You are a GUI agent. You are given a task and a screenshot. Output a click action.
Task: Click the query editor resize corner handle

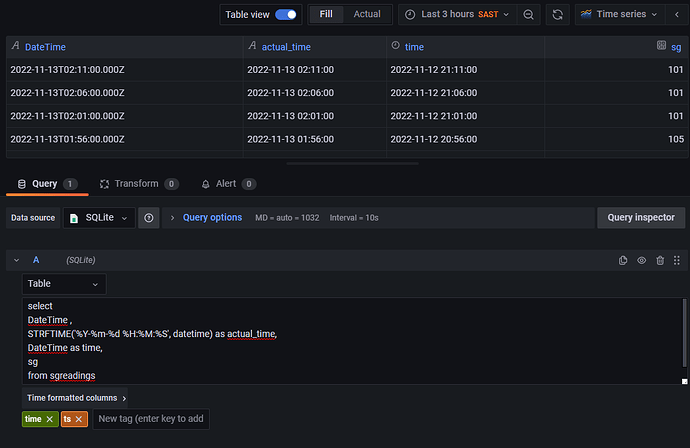tap(684, 382)
